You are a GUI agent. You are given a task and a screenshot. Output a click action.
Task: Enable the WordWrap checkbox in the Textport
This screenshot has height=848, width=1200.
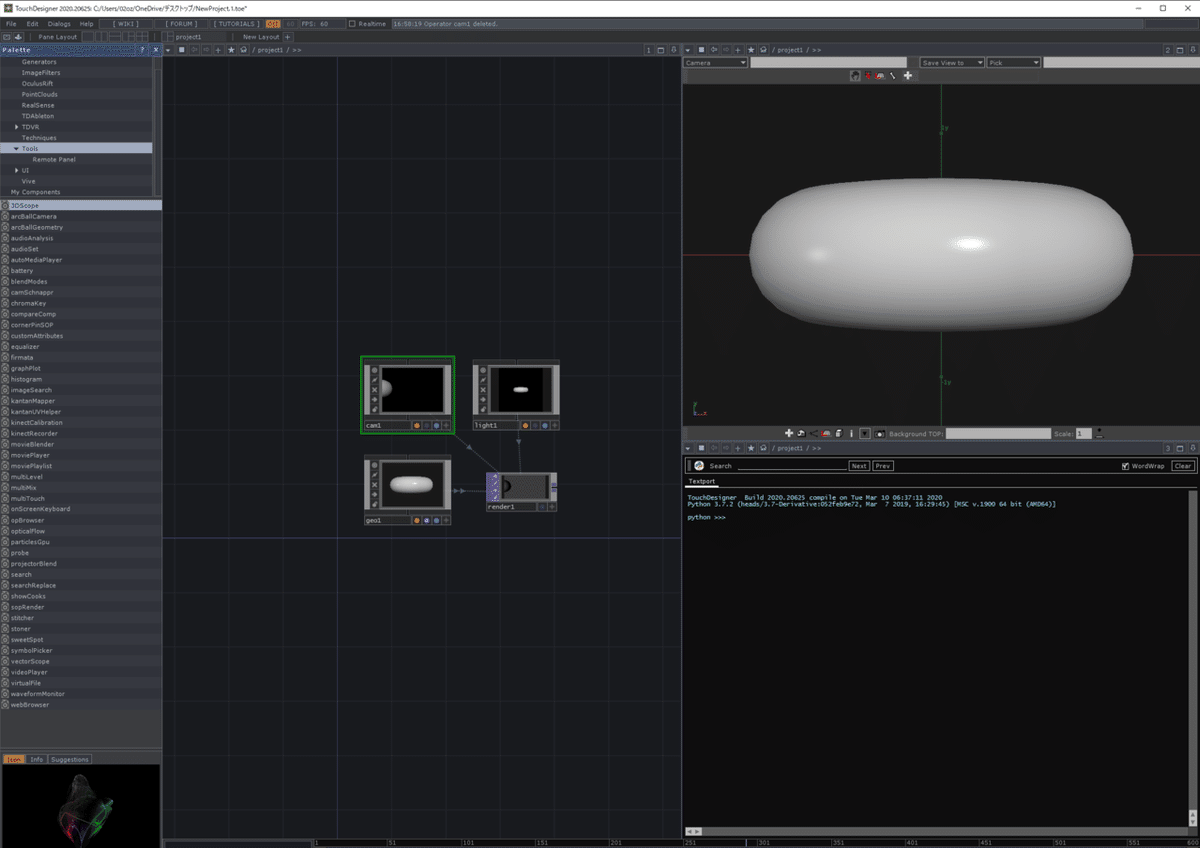[x=1124, y=466]
